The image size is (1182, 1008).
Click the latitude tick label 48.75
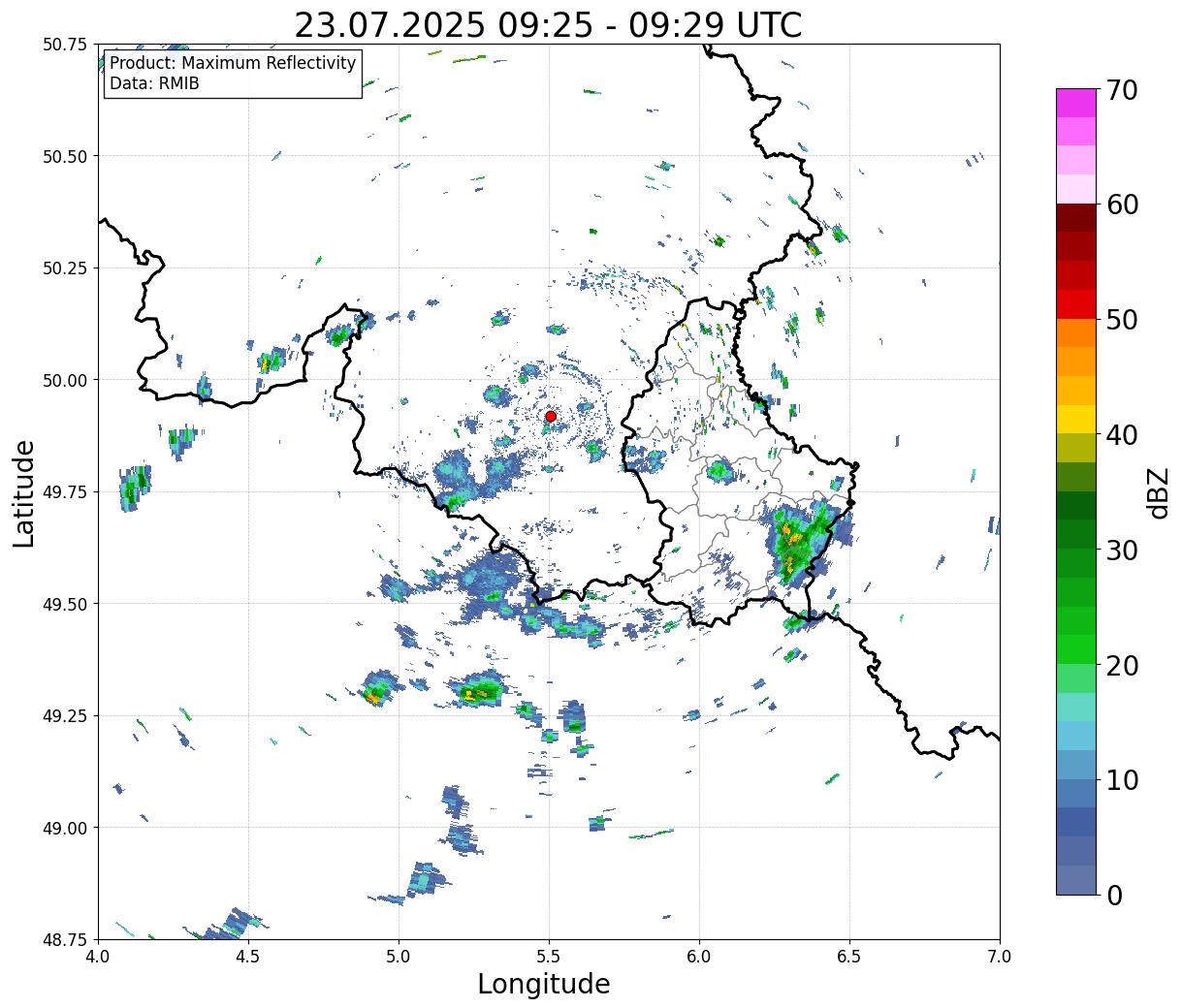pos(65,940)
